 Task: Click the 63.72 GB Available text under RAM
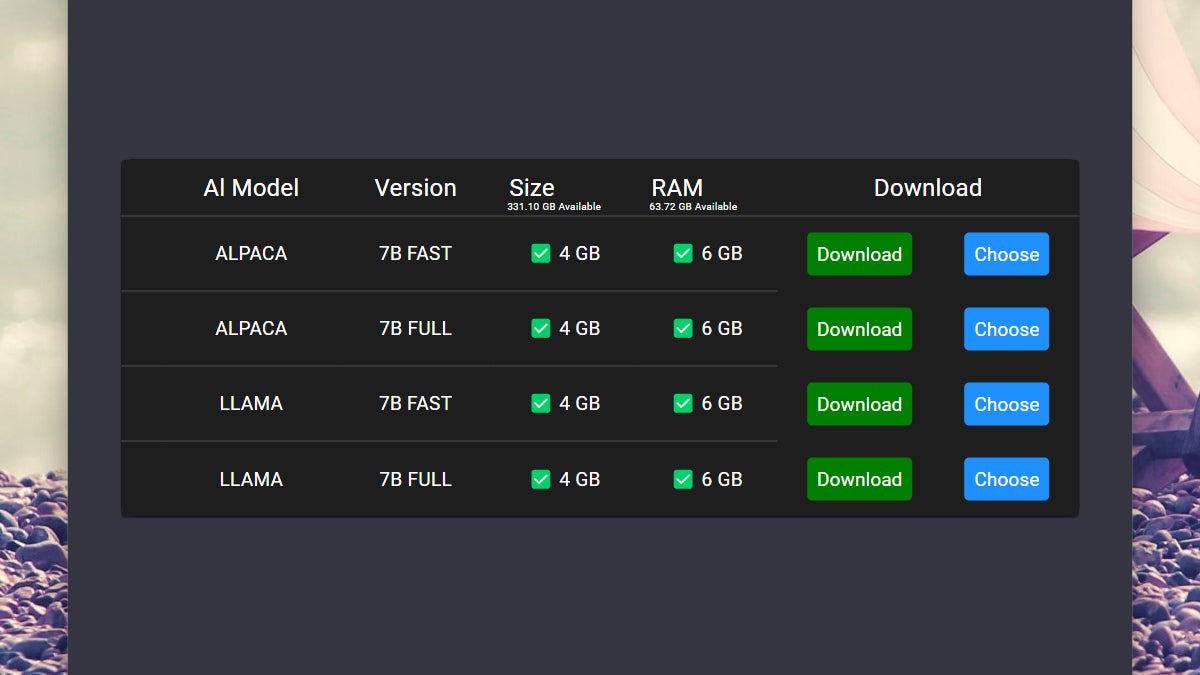point(693,207)
